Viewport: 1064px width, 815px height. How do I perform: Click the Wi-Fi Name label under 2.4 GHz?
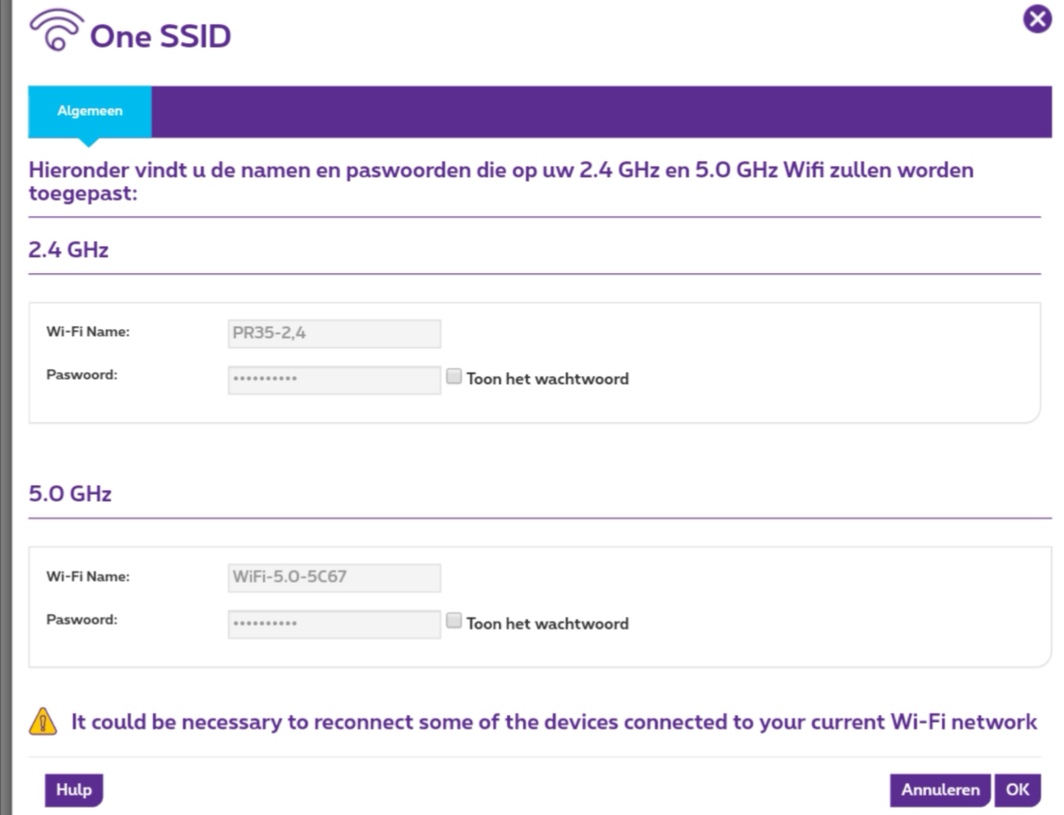[x=88, y=332]
